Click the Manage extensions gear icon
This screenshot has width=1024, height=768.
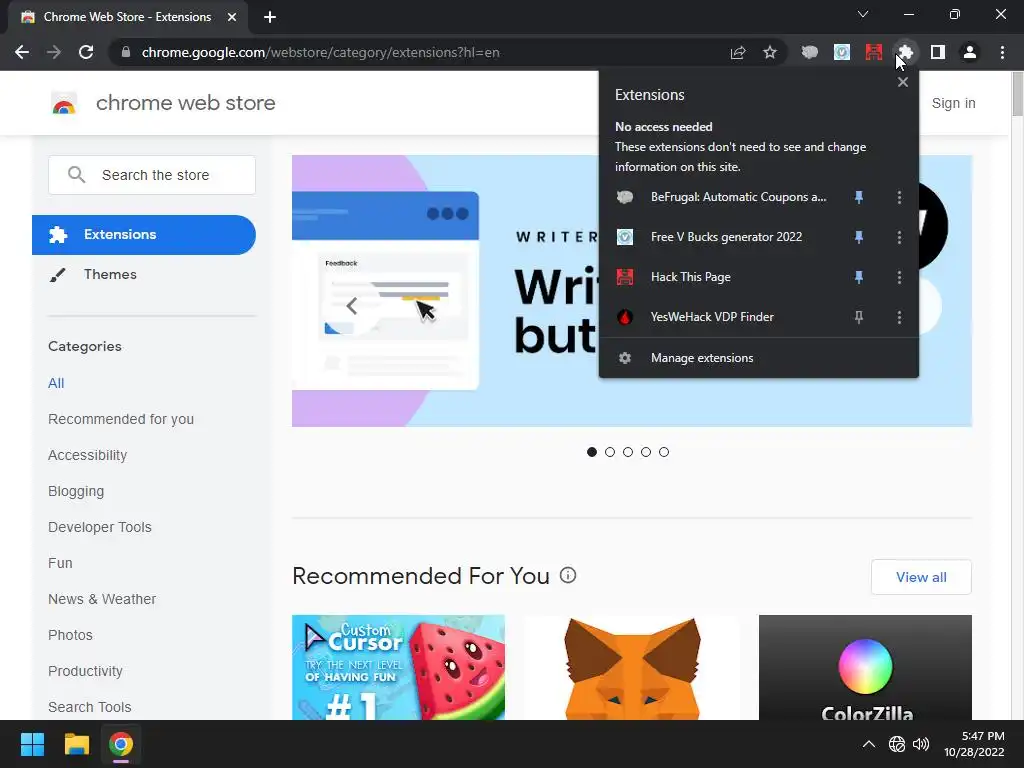point(625,358)
